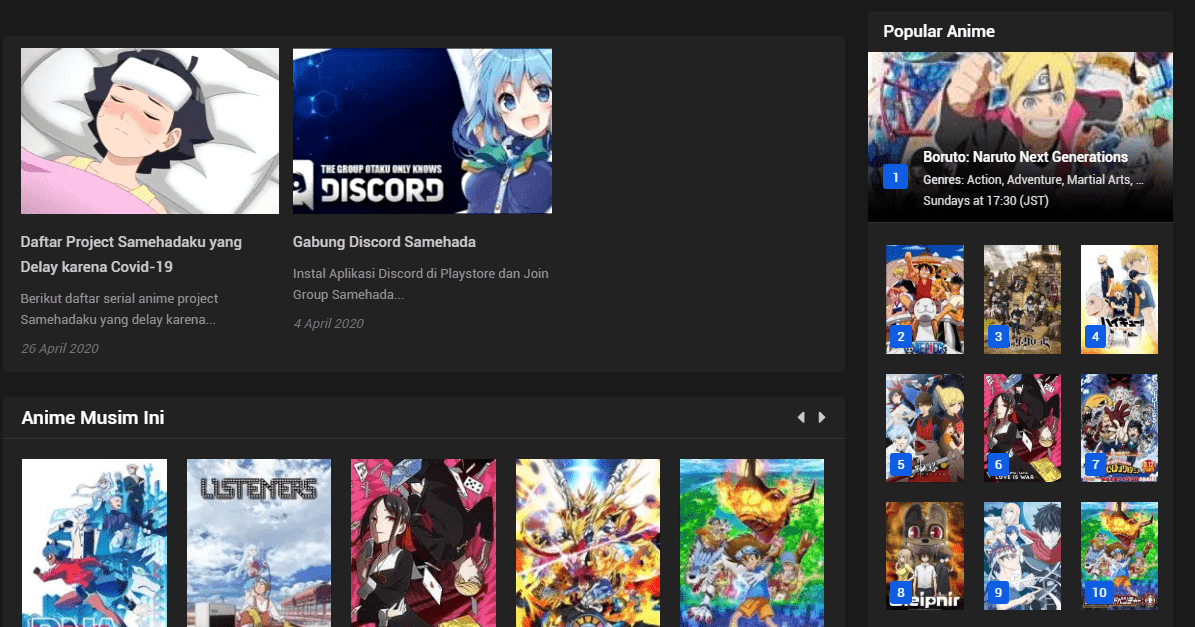Open Boruto: Naruto Next Generations page
This screenshot has height=627, width=1195.
(1026, 157)
